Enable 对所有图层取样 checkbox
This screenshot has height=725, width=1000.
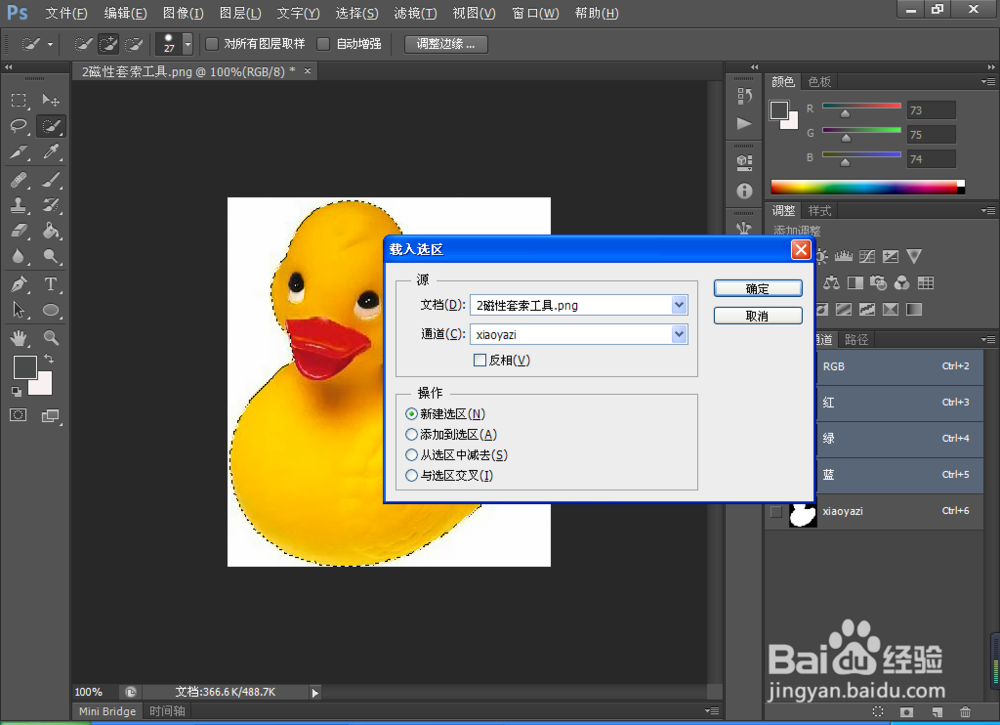[212, 43]
